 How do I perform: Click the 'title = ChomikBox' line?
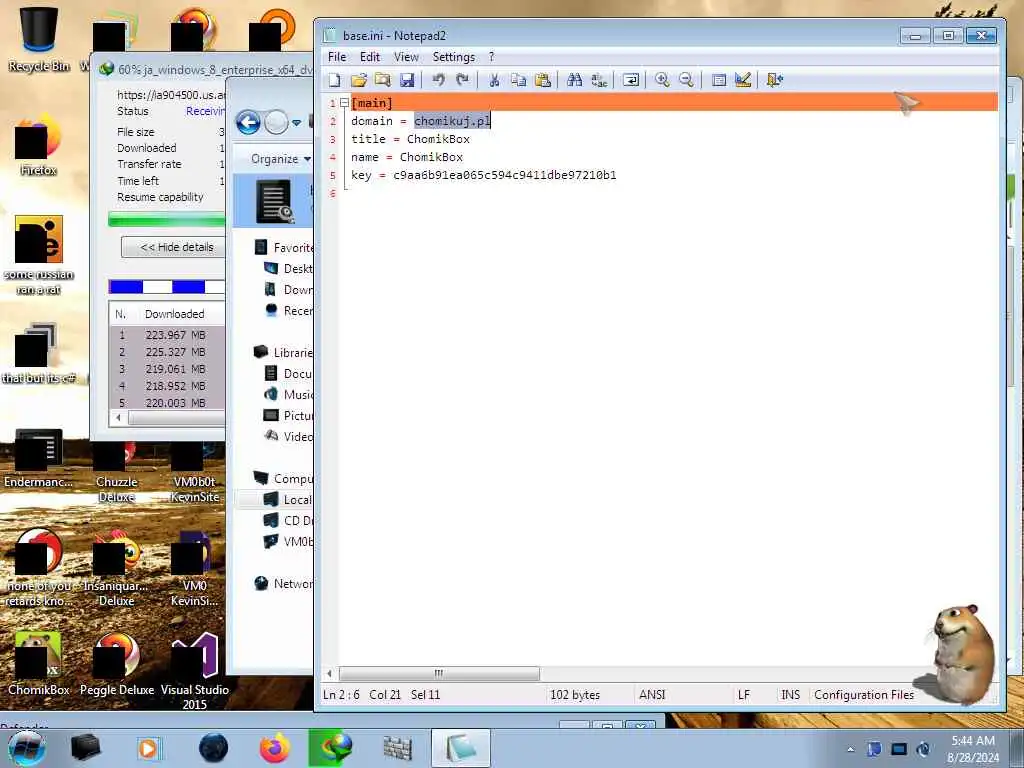click(x=410, y=139)
